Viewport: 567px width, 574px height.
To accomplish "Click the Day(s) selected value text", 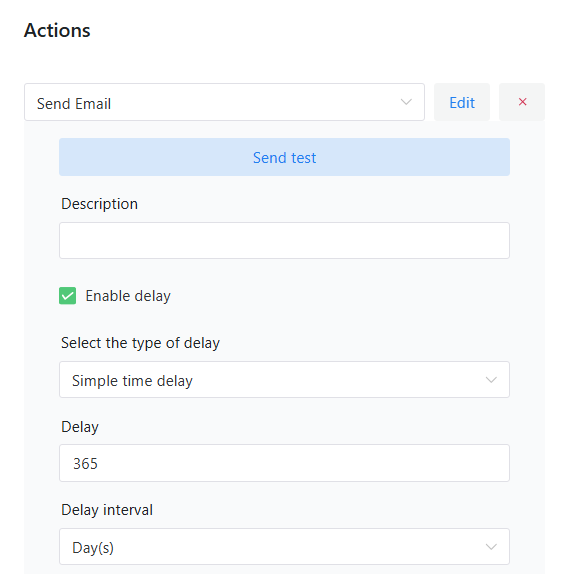I will click(93, 548).
